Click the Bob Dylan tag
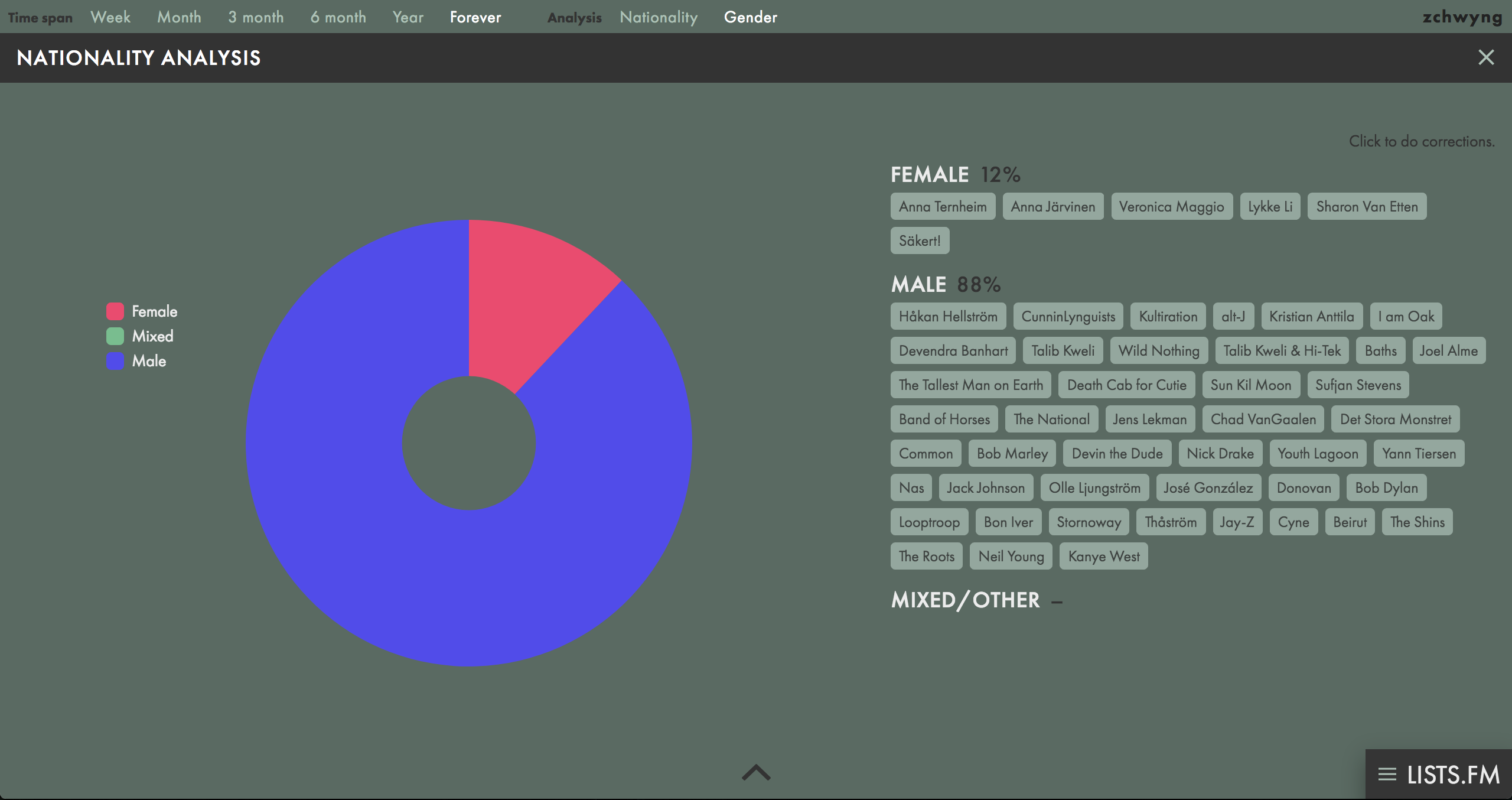 (1386, 487)
